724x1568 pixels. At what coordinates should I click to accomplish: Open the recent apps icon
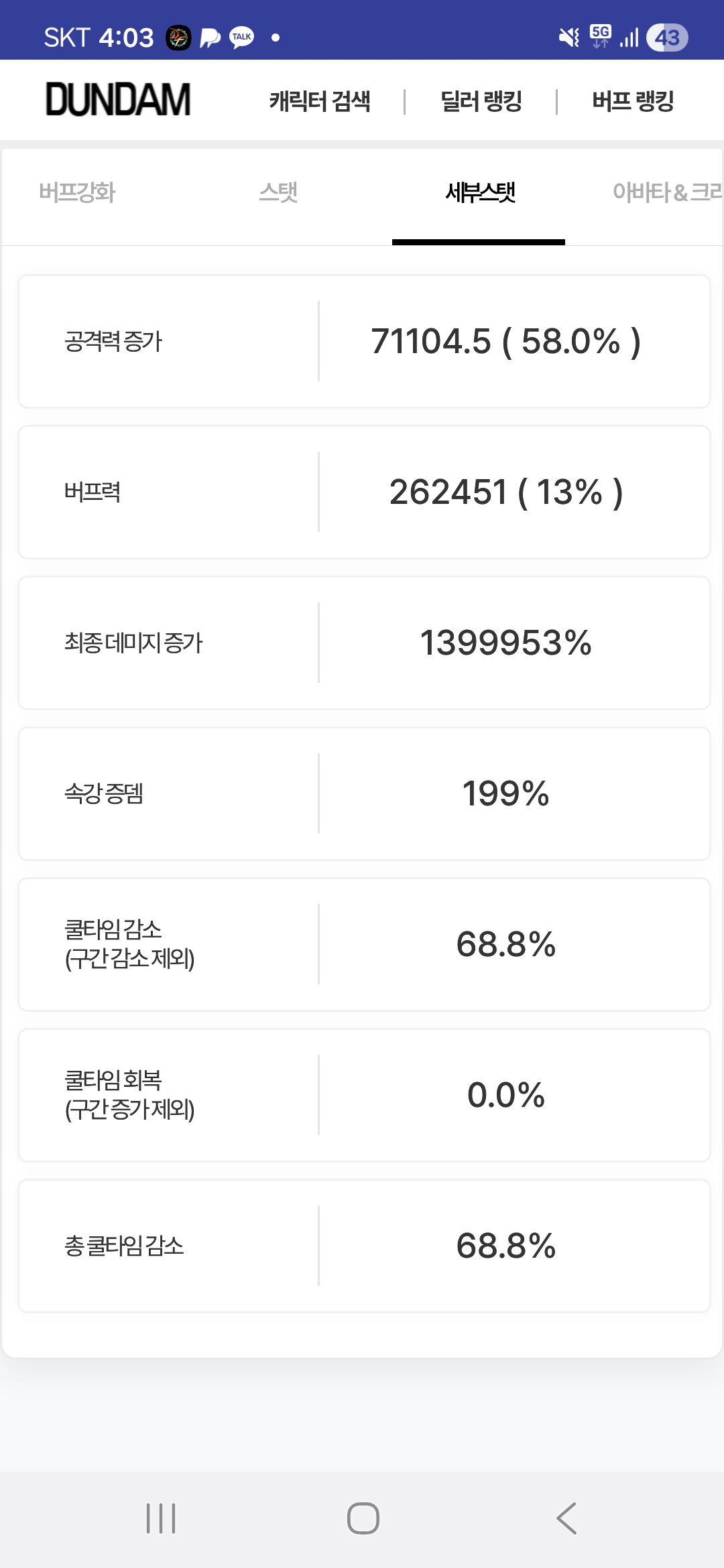(x=161, y=1518)
